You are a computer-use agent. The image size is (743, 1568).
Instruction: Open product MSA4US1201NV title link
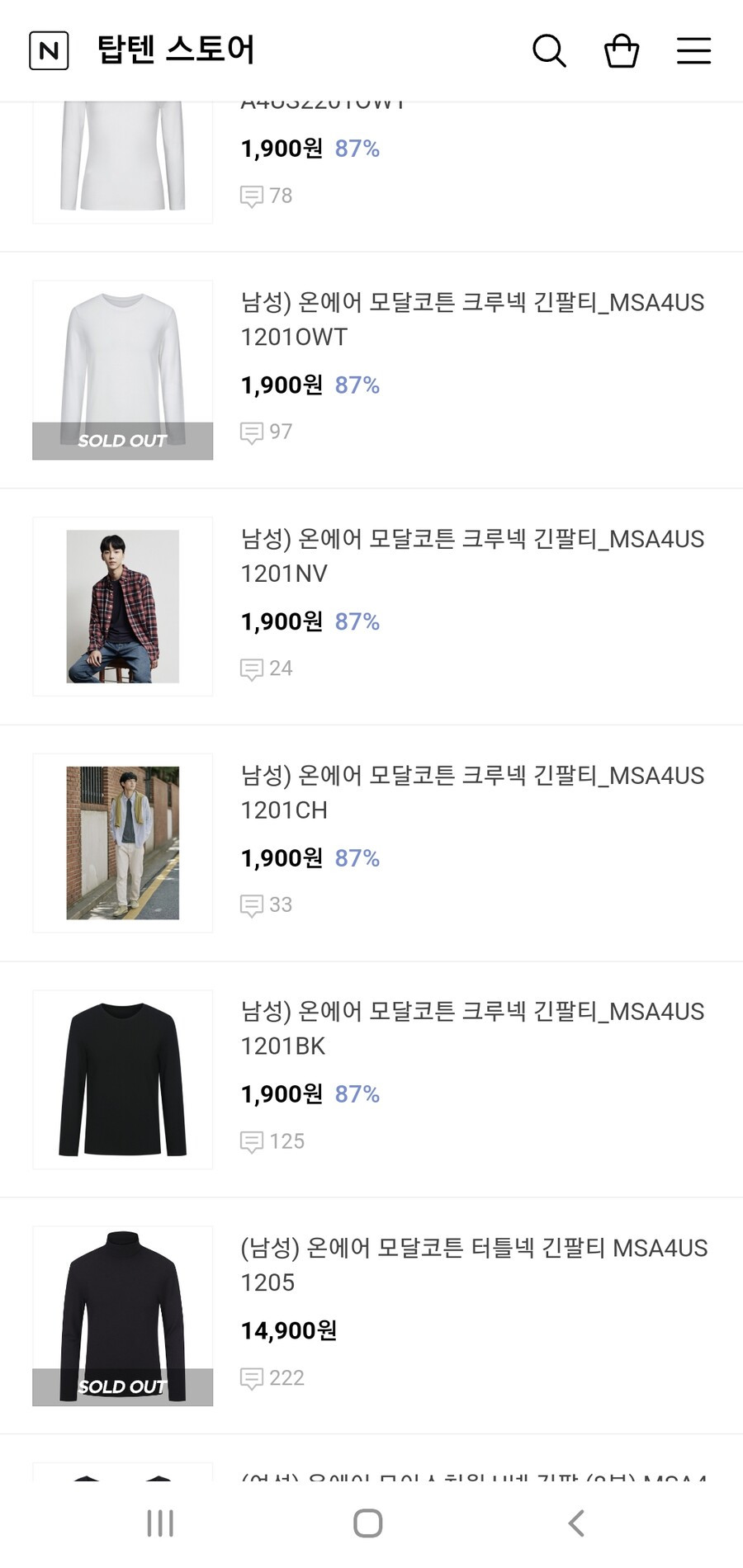(472, 556)
